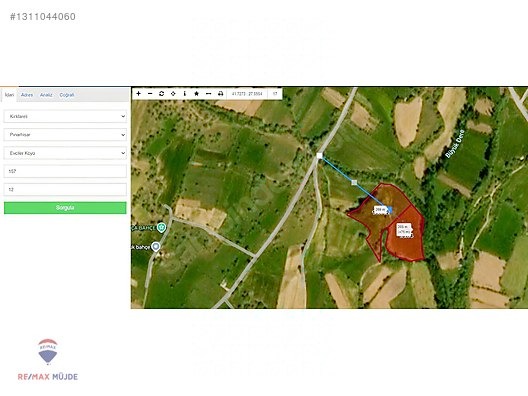Screen dimensions: 528x396
Task: Click the RE/MAX balloon logo
Action: click(48, 352)
